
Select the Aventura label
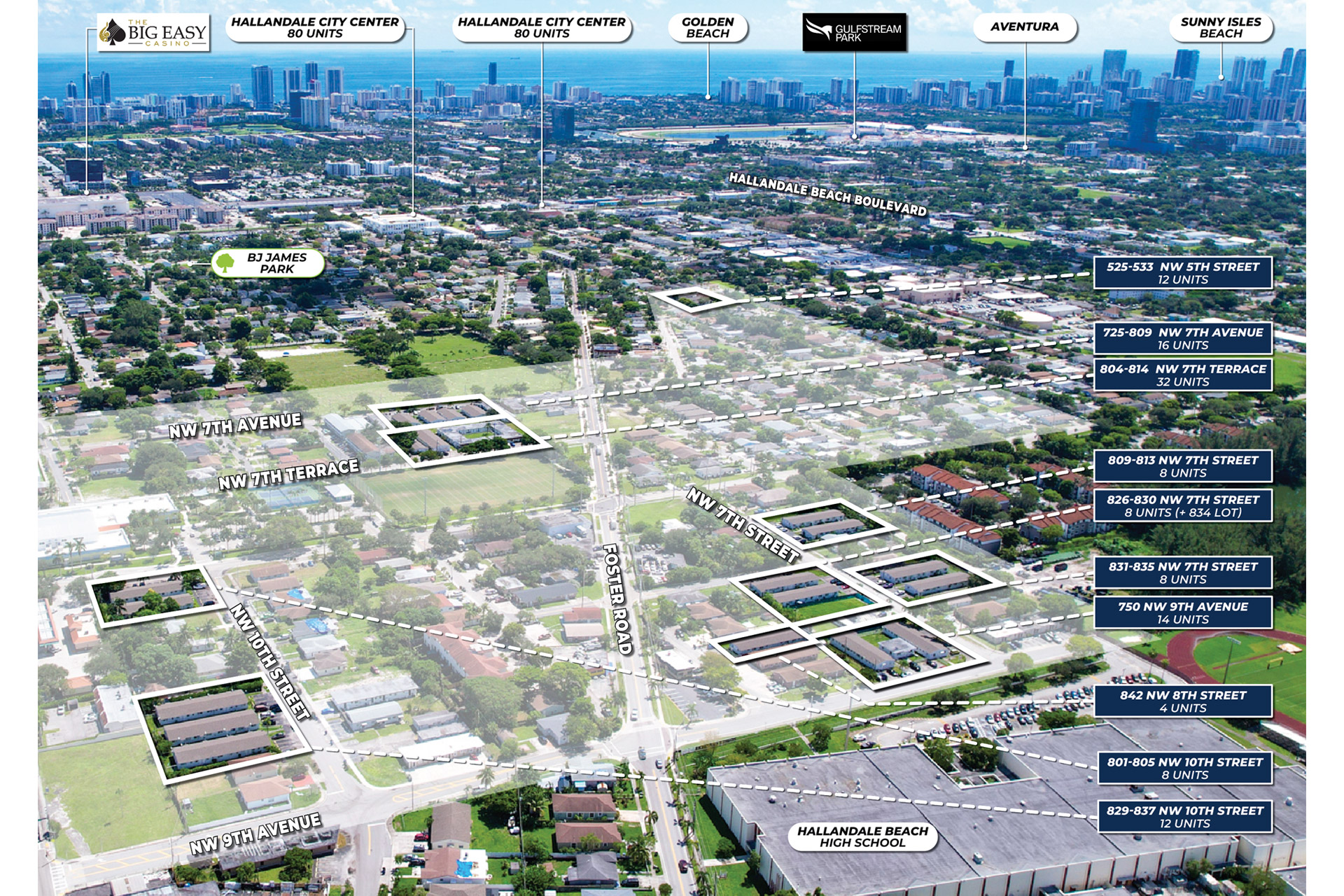tap(1024, 27)
